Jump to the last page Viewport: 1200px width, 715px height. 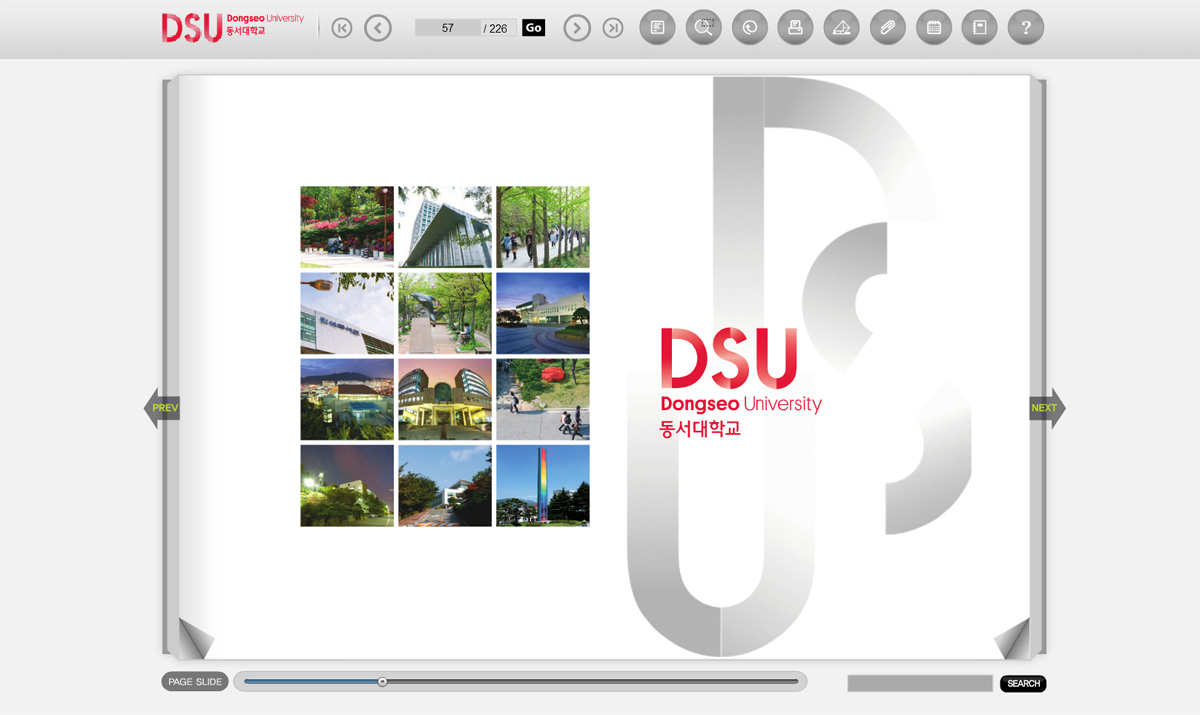coord(613,28)
